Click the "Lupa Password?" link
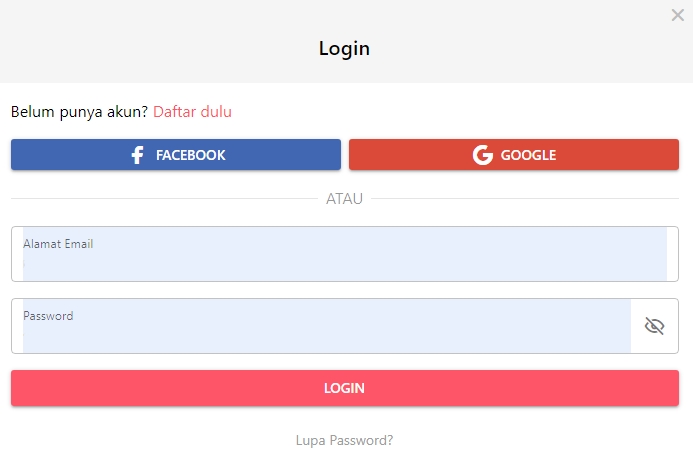This screenshot has width=693, height=467. pyautogui.click(x=345, y=440)
